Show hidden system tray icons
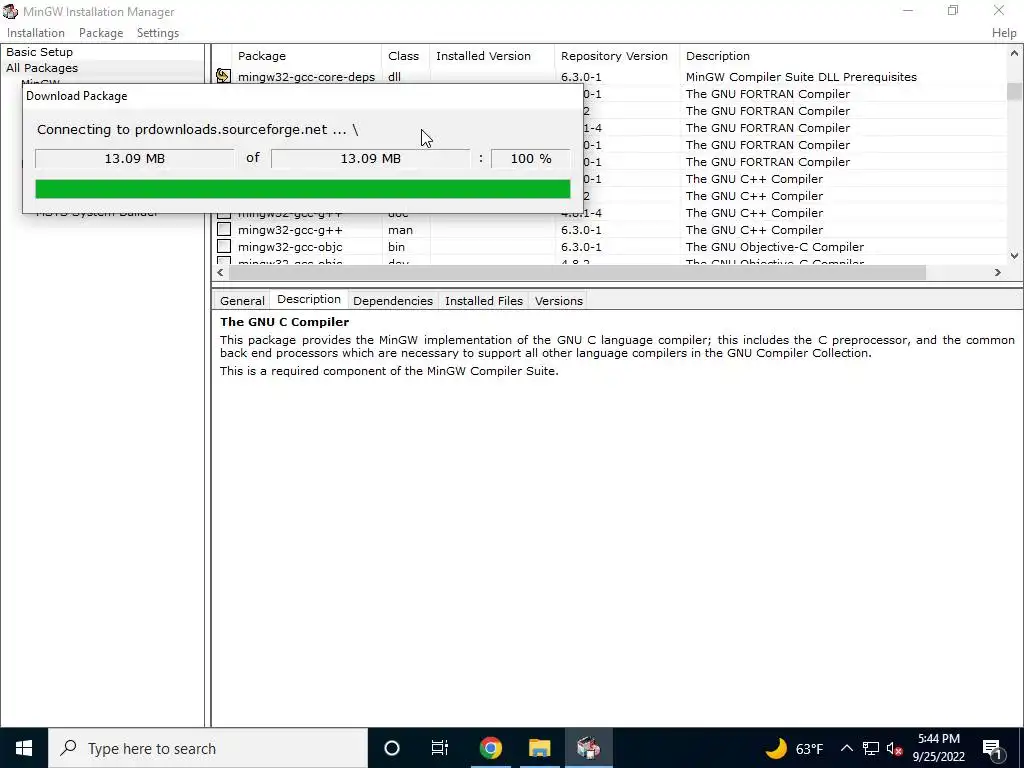The height and width of the screenshot is (768, 1024). (x=846, y=748)
